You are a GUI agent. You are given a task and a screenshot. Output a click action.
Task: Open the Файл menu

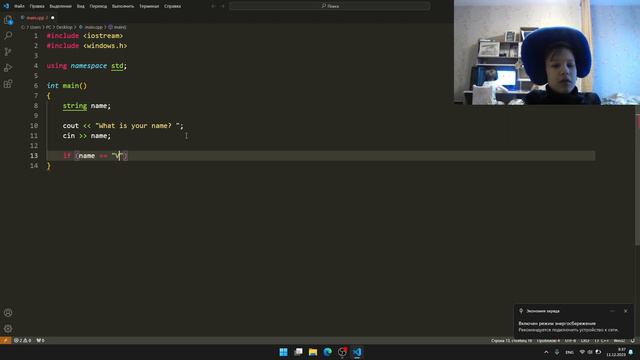(19, 6)
